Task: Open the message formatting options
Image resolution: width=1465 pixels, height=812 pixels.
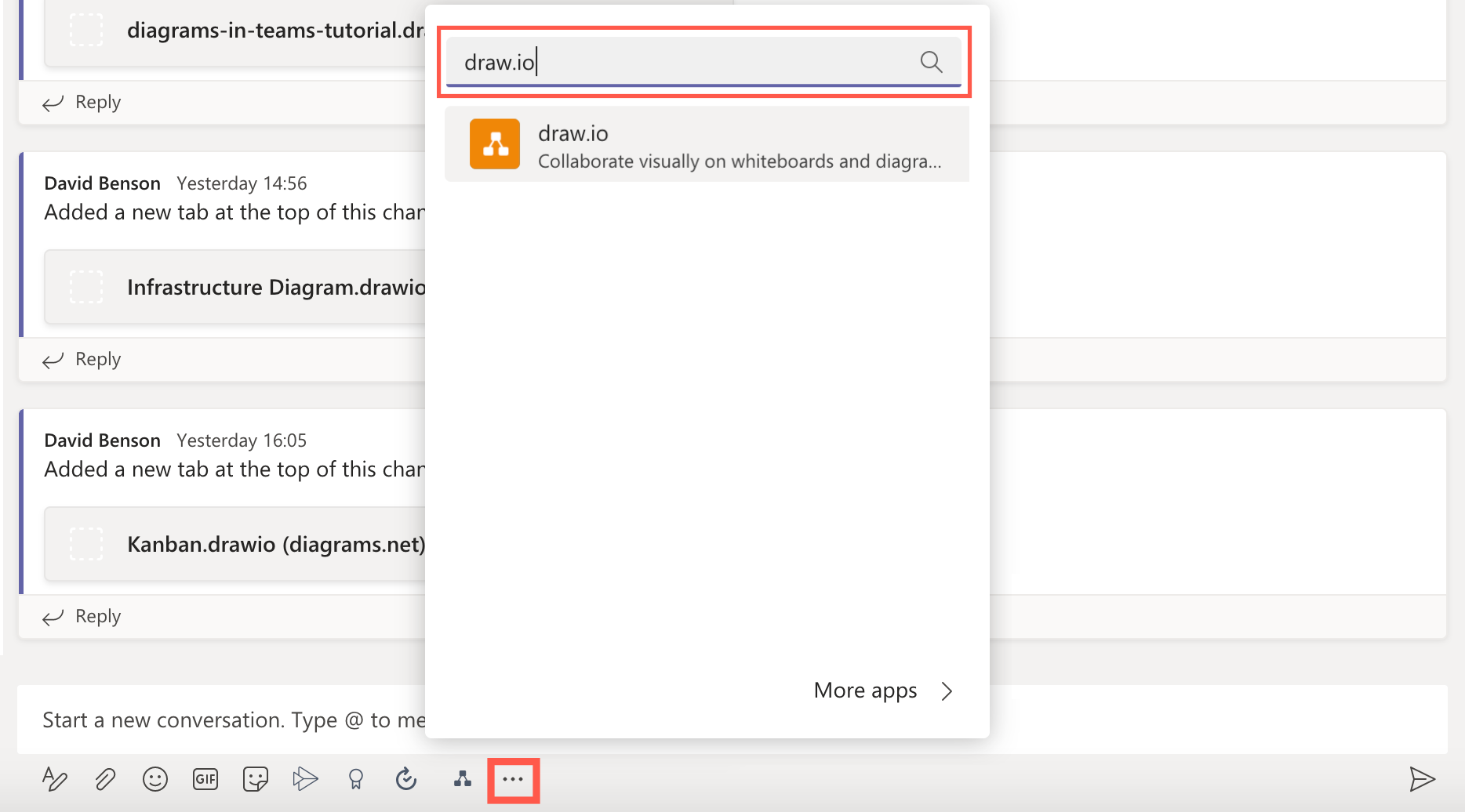Action: [54, 779]
